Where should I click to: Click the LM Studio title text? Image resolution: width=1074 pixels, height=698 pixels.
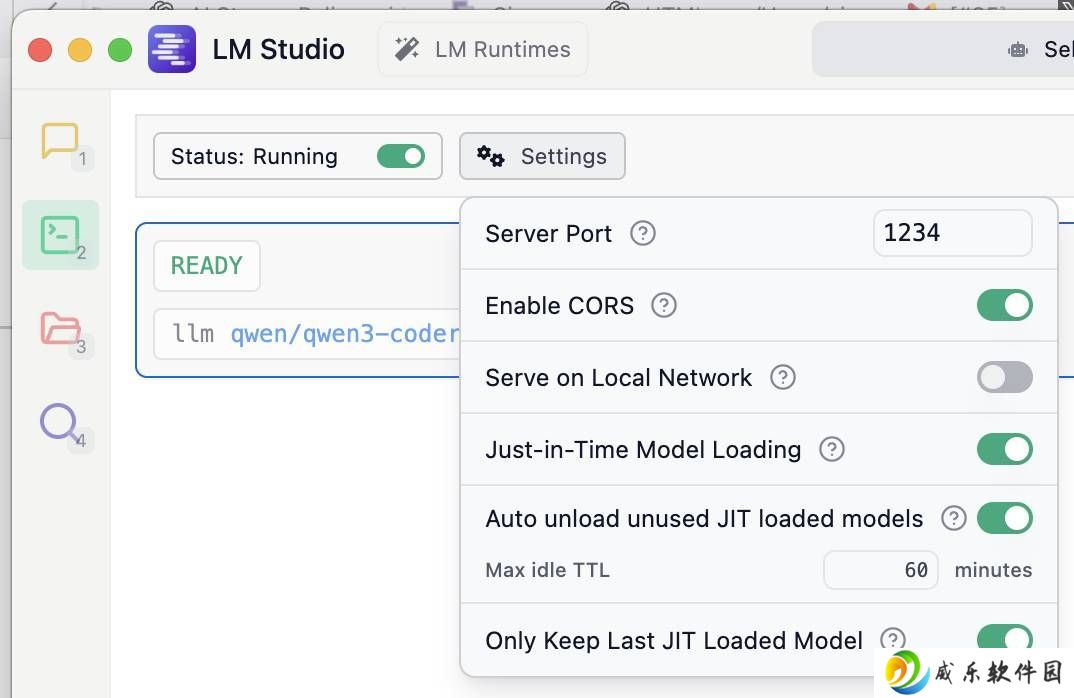pos(278,49)
